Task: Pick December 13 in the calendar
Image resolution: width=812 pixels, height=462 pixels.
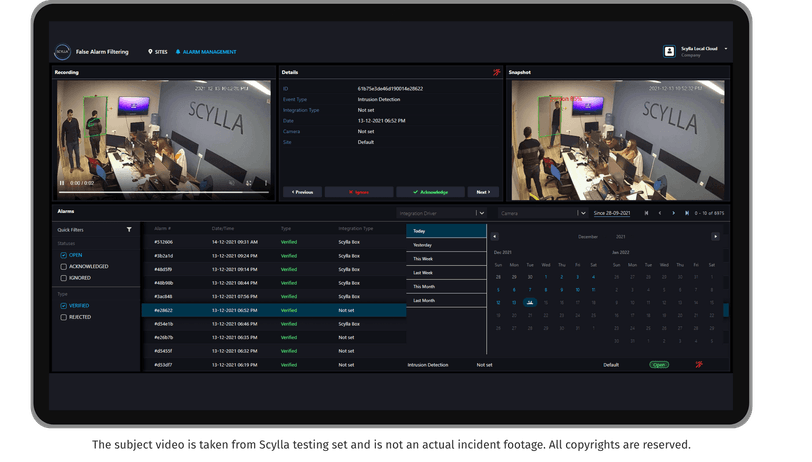Action: 514,302
